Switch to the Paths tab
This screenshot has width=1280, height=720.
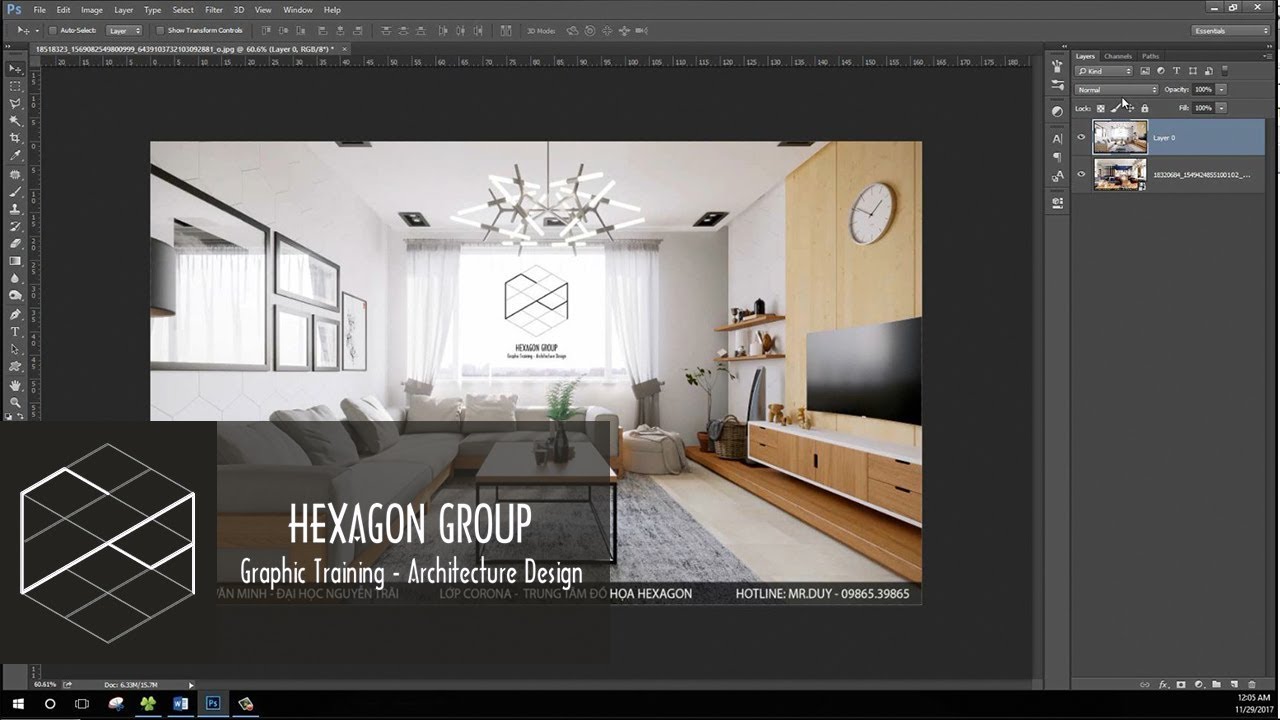[1150, 56]
